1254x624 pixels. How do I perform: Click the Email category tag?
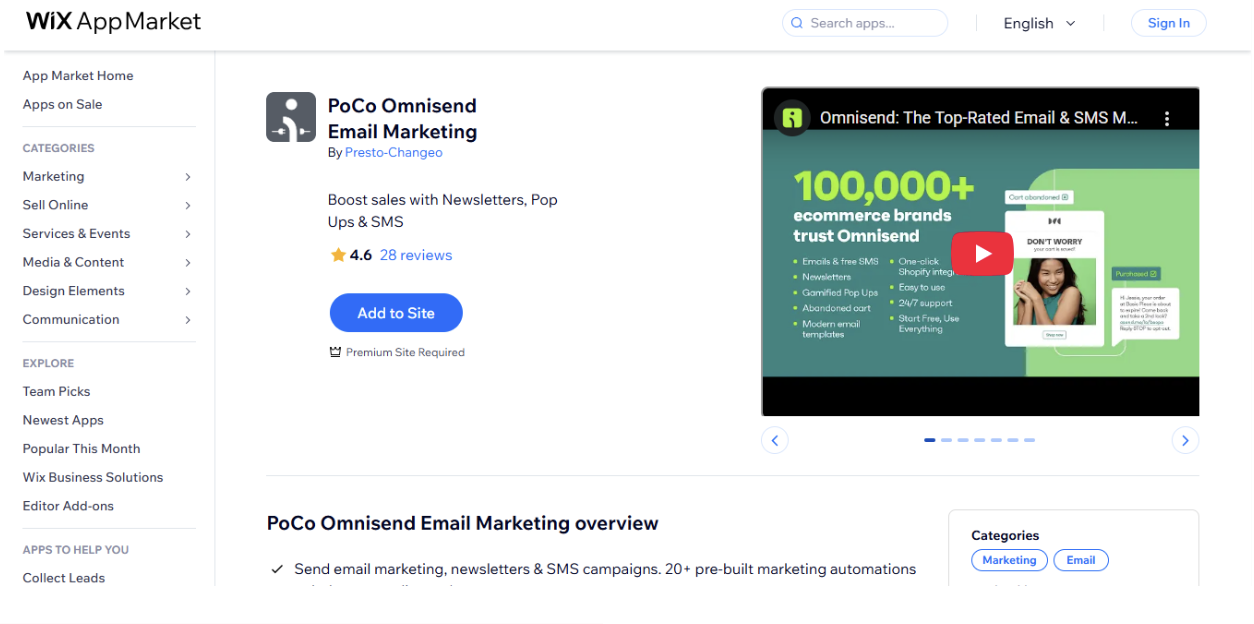point(1081,560)
